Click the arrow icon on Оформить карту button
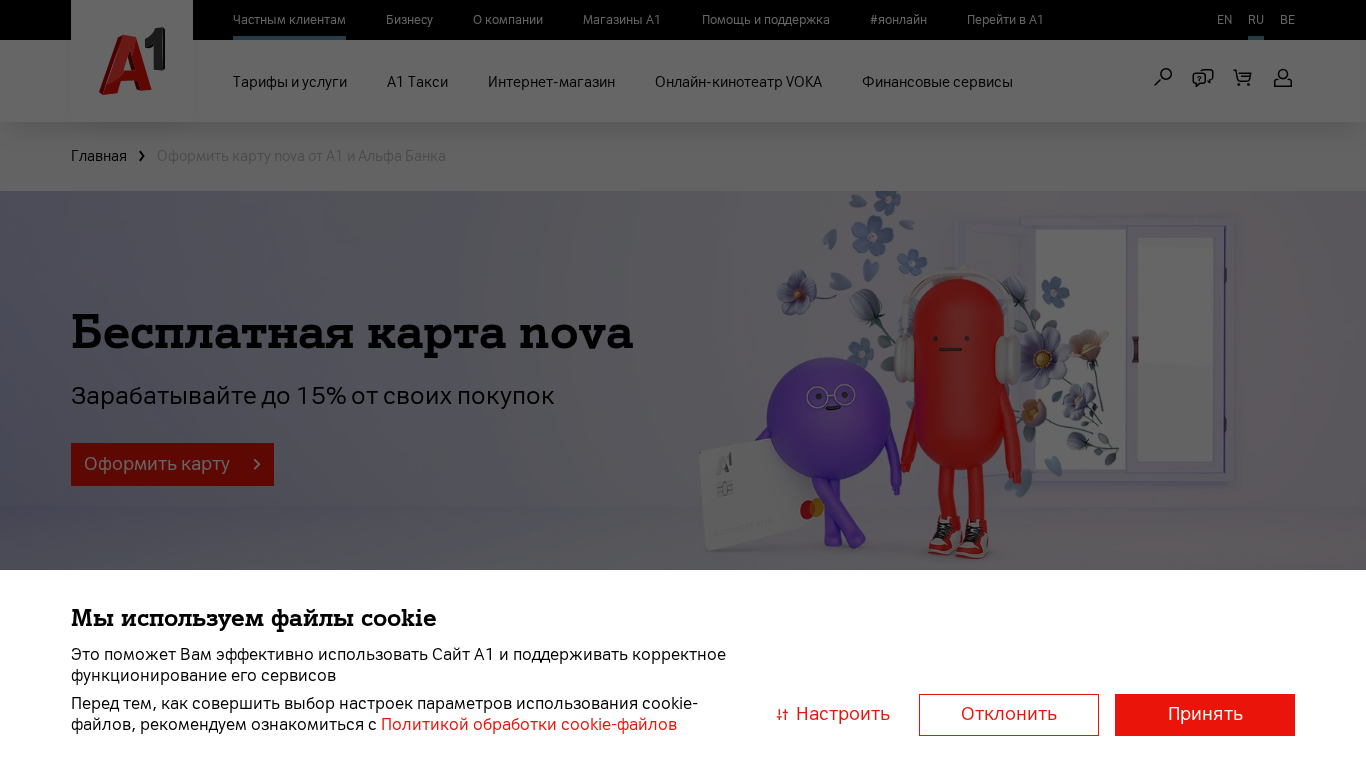This screenshot has width=1366, height=768. [x=257, y=464]
